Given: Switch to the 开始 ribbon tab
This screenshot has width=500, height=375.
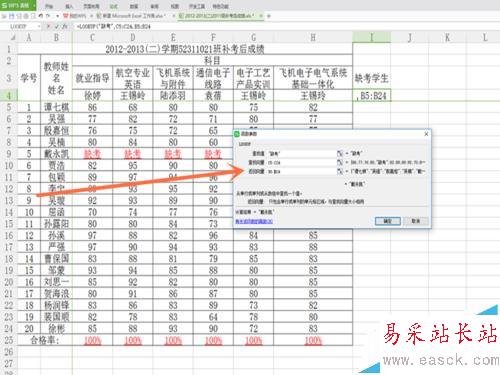Looking at the screenshot, I should tap(49, 6).
